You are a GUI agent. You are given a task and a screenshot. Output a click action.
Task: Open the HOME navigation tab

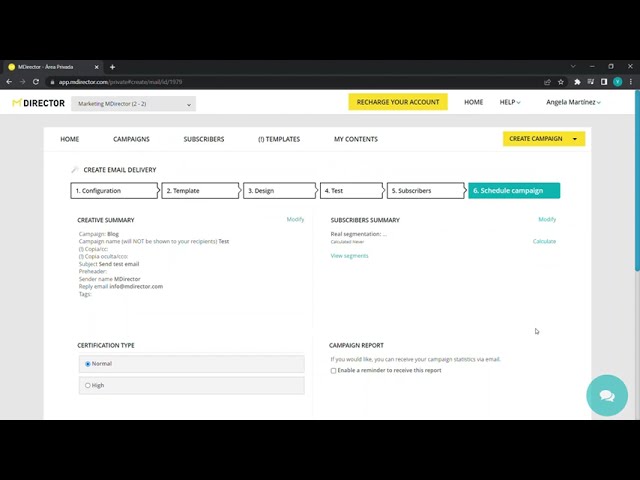70,139
